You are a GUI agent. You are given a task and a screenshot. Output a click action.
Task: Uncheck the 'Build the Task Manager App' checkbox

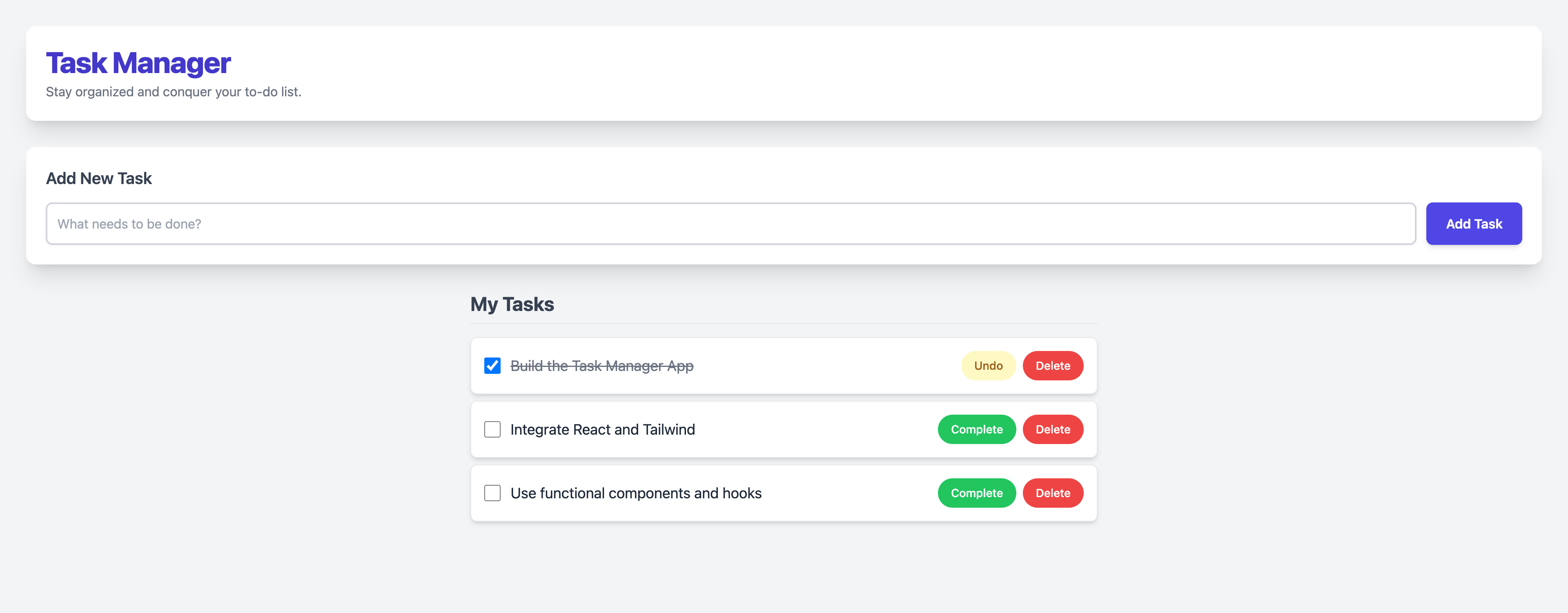[x=492, y=366]
